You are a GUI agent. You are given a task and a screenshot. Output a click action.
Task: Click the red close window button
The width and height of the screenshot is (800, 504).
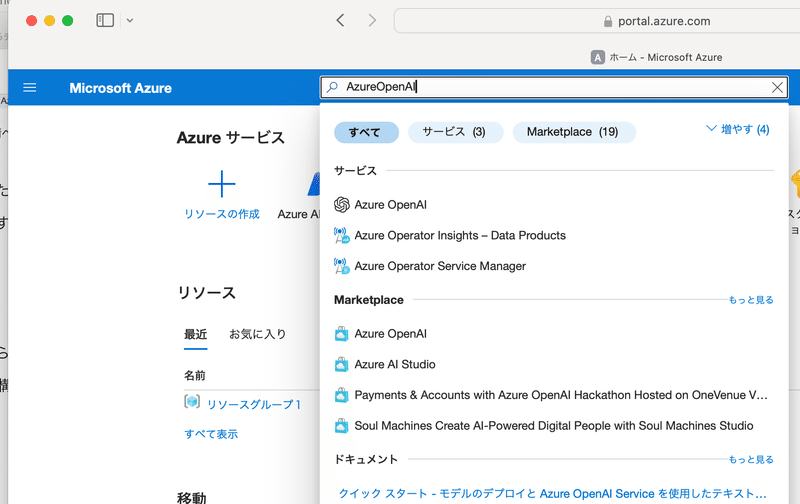32,20
